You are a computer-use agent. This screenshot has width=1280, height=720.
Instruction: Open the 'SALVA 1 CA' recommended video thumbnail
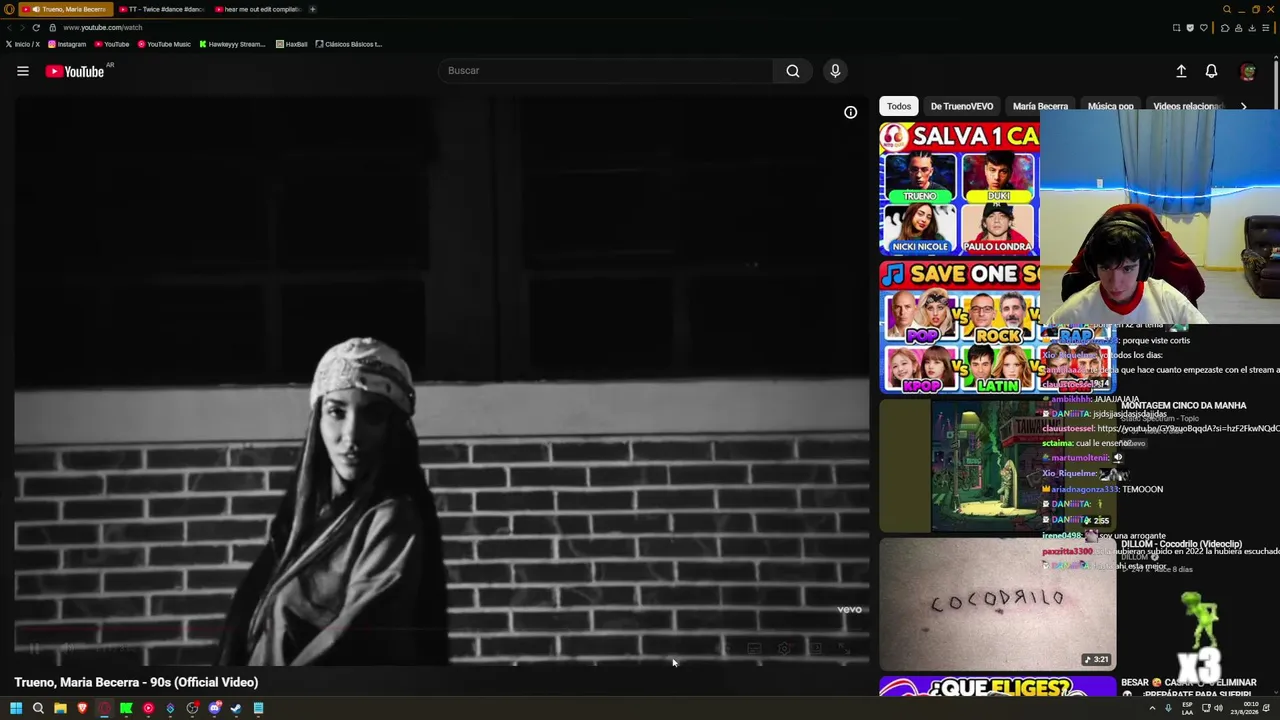[x=960, y=190]
